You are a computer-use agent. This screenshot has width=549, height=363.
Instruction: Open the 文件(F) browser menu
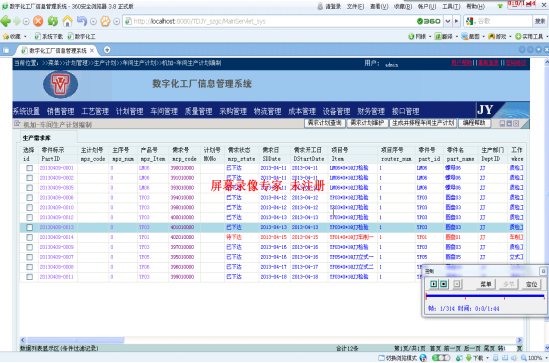tap(356, 6)
